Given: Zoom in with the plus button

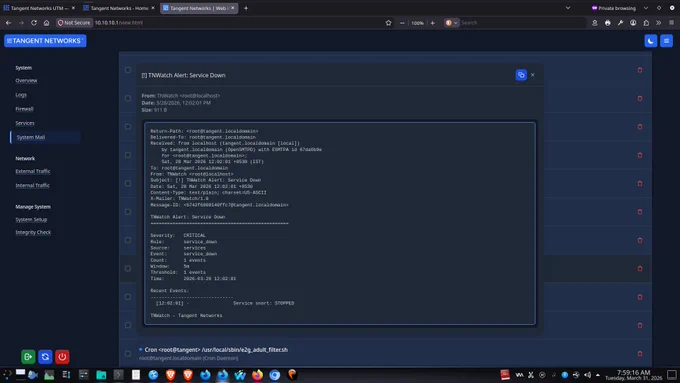Looking at the screenshot, I should point(432,23).
